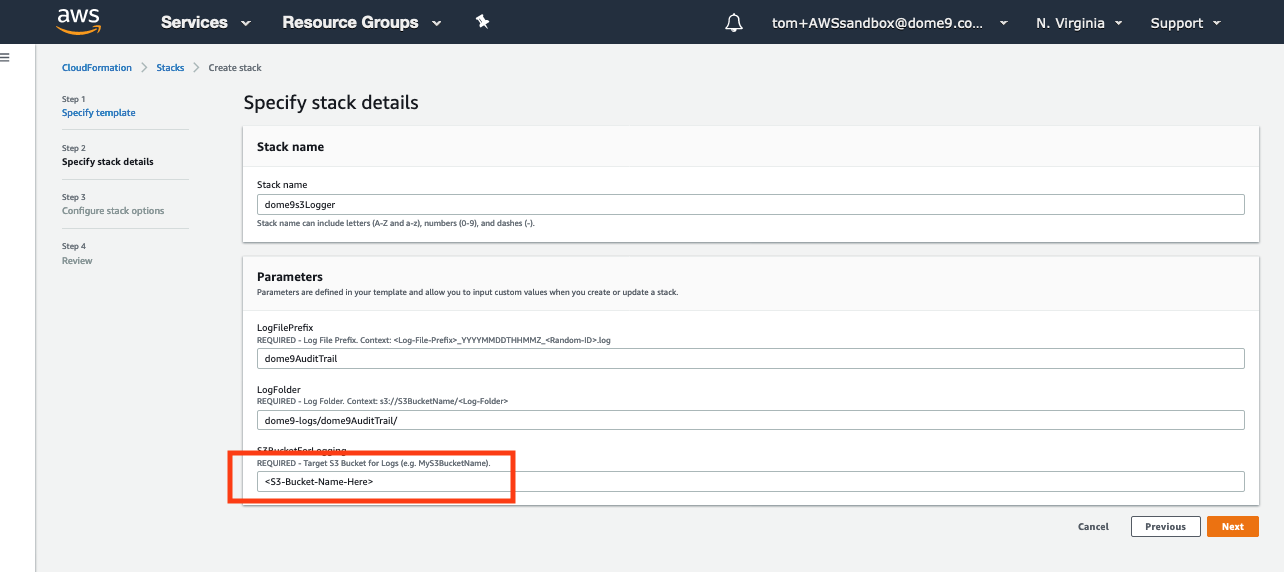Click the LogFolder input field
The width and height of the screenshot is (1284, 572).
point(751,420)
